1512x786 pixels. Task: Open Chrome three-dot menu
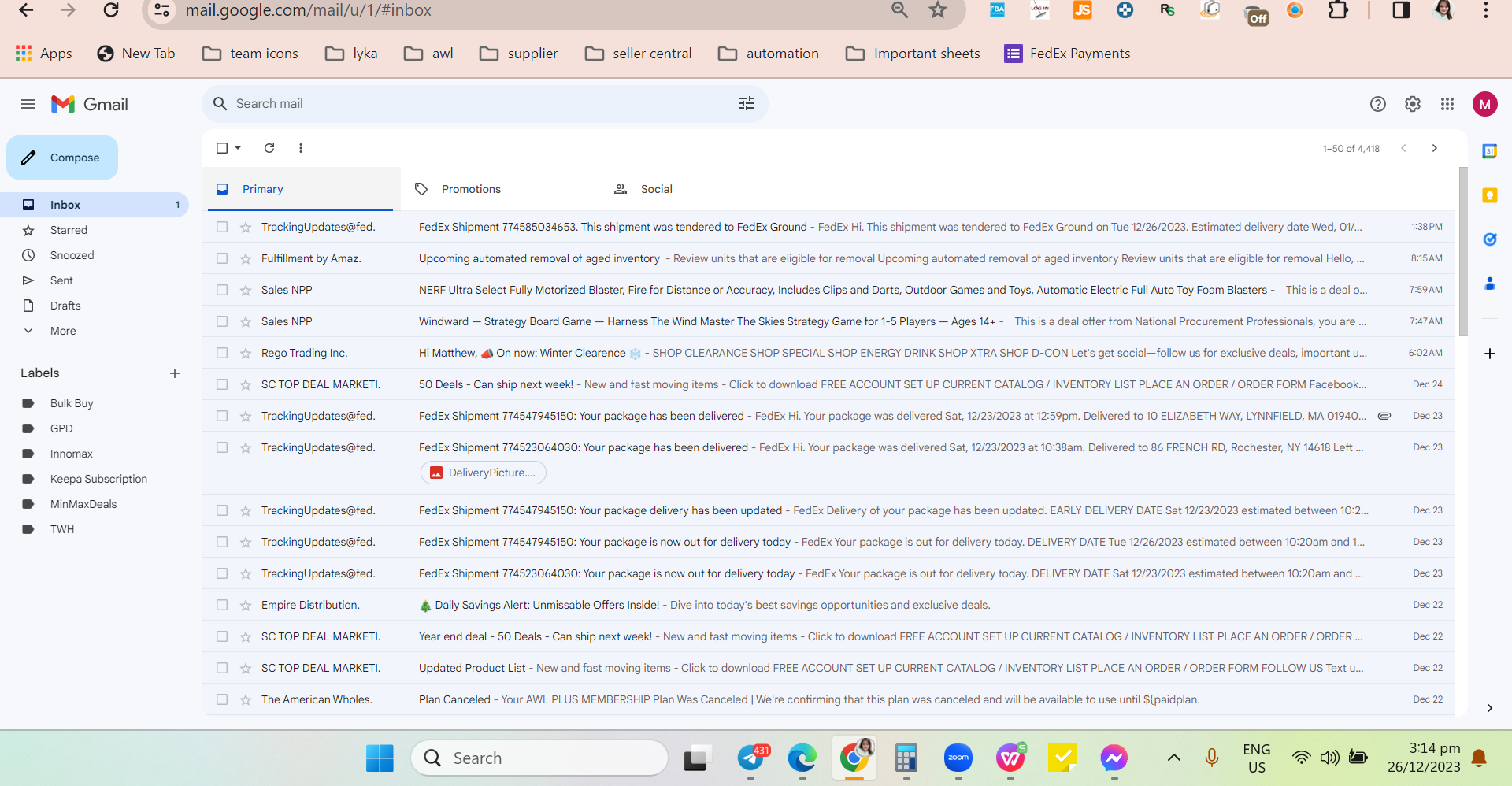click(1486, 10)
